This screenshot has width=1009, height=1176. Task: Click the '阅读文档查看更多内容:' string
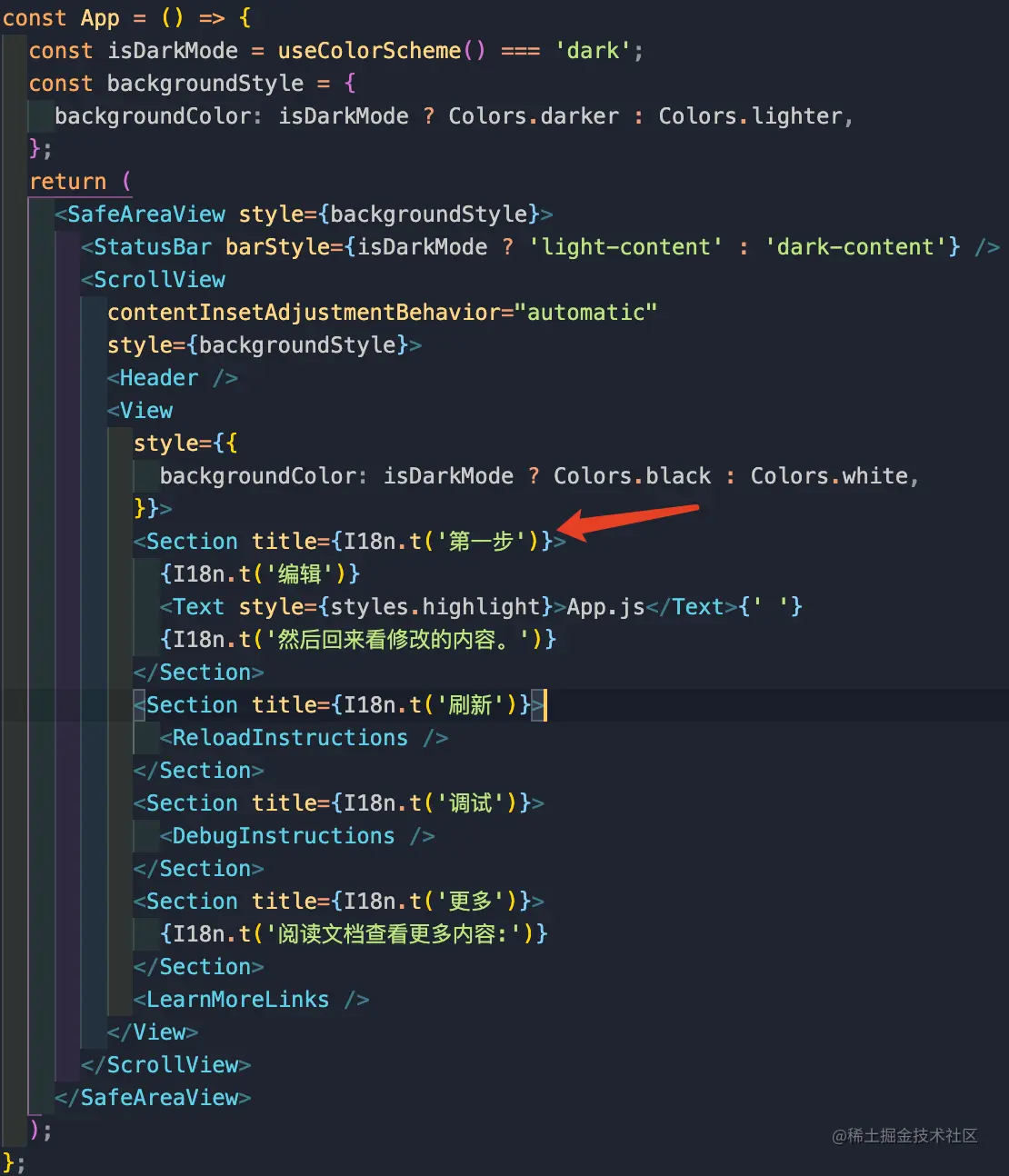pos(394,934)
